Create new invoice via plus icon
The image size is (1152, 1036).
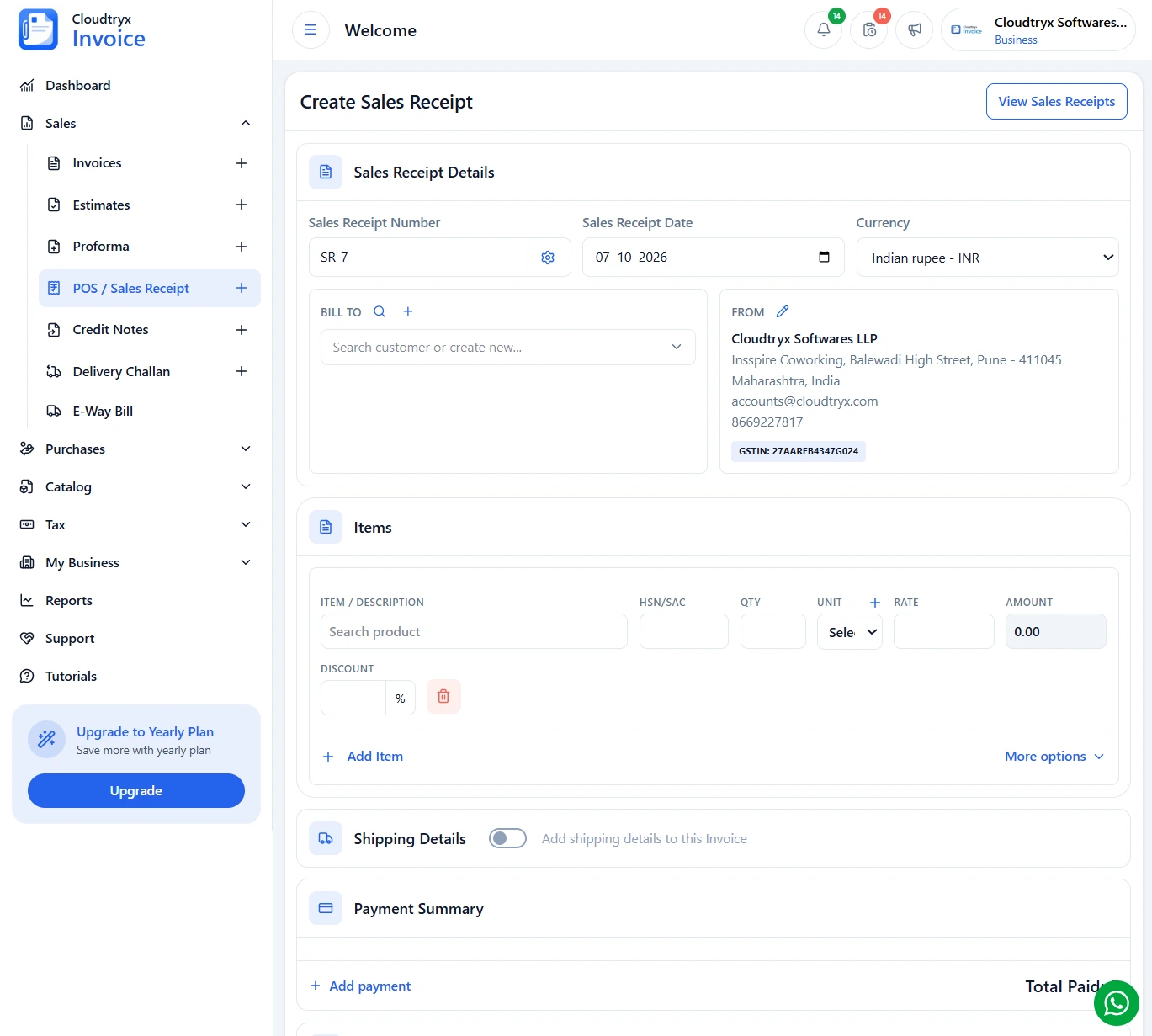pos(242,163)
